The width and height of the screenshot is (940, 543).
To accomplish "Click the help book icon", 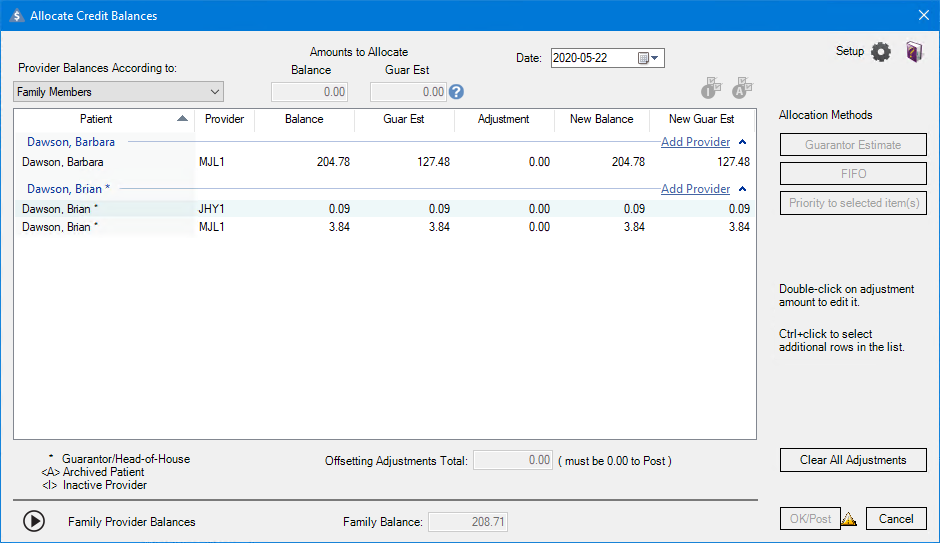I will pyautogui.click(x=914, y=52).
